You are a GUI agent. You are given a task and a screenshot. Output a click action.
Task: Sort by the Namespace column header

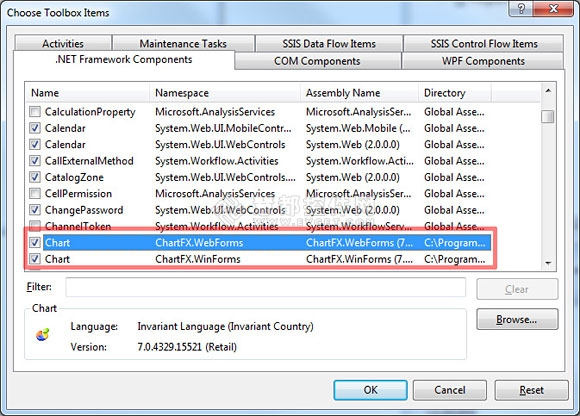pyautogui.click(x=226, y=93)
